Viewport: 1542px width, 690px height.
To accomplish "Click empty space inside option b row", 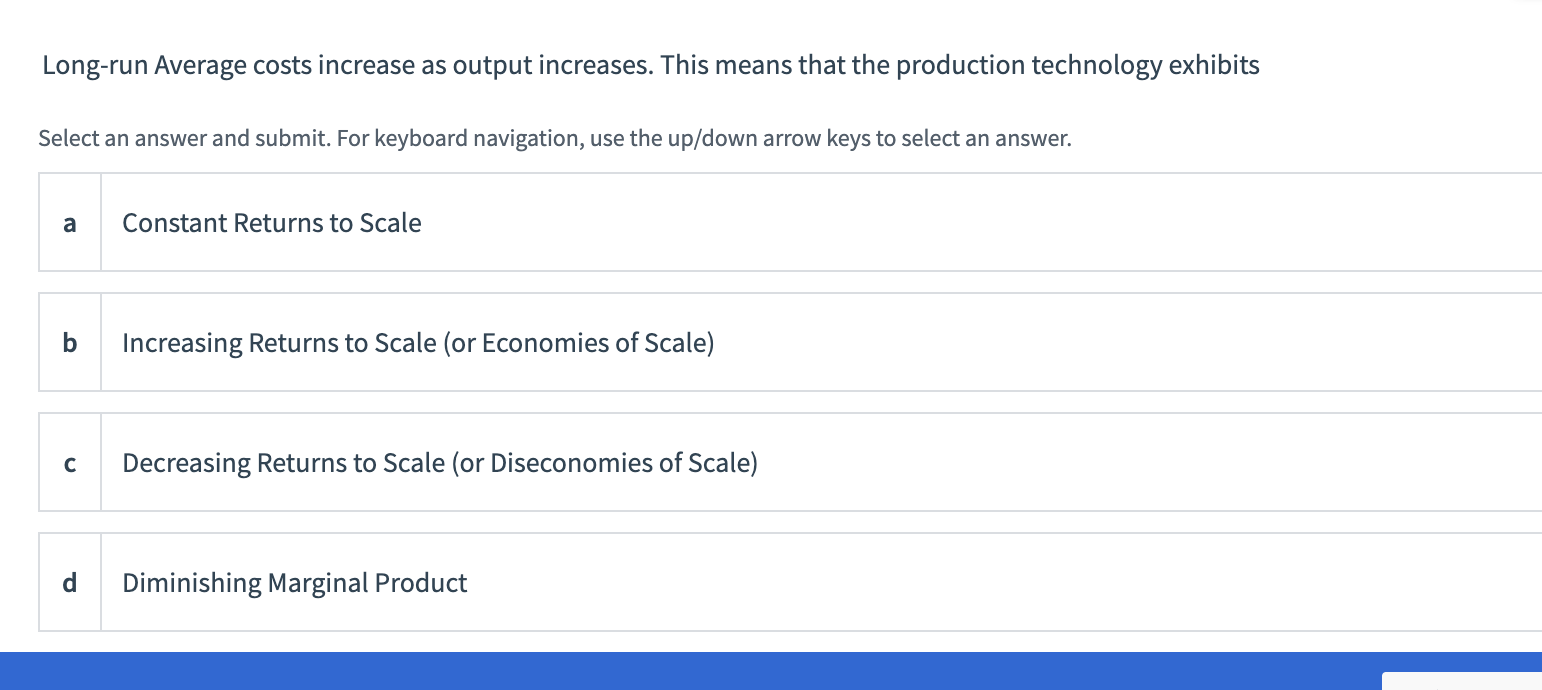I will pyautogui.click(x=1100, y=343).
